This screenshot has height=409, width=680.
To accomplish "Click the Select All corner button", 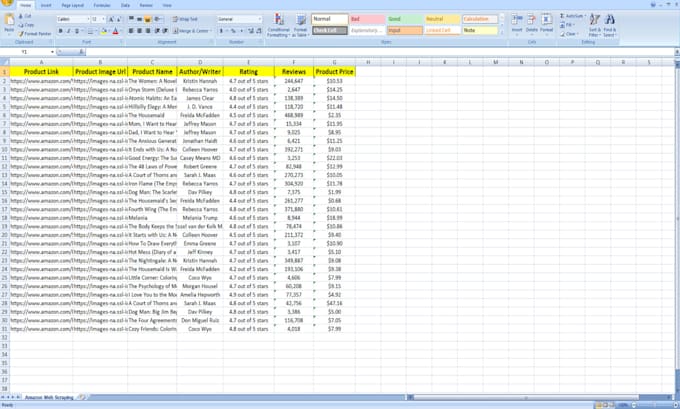I will 5,62.
